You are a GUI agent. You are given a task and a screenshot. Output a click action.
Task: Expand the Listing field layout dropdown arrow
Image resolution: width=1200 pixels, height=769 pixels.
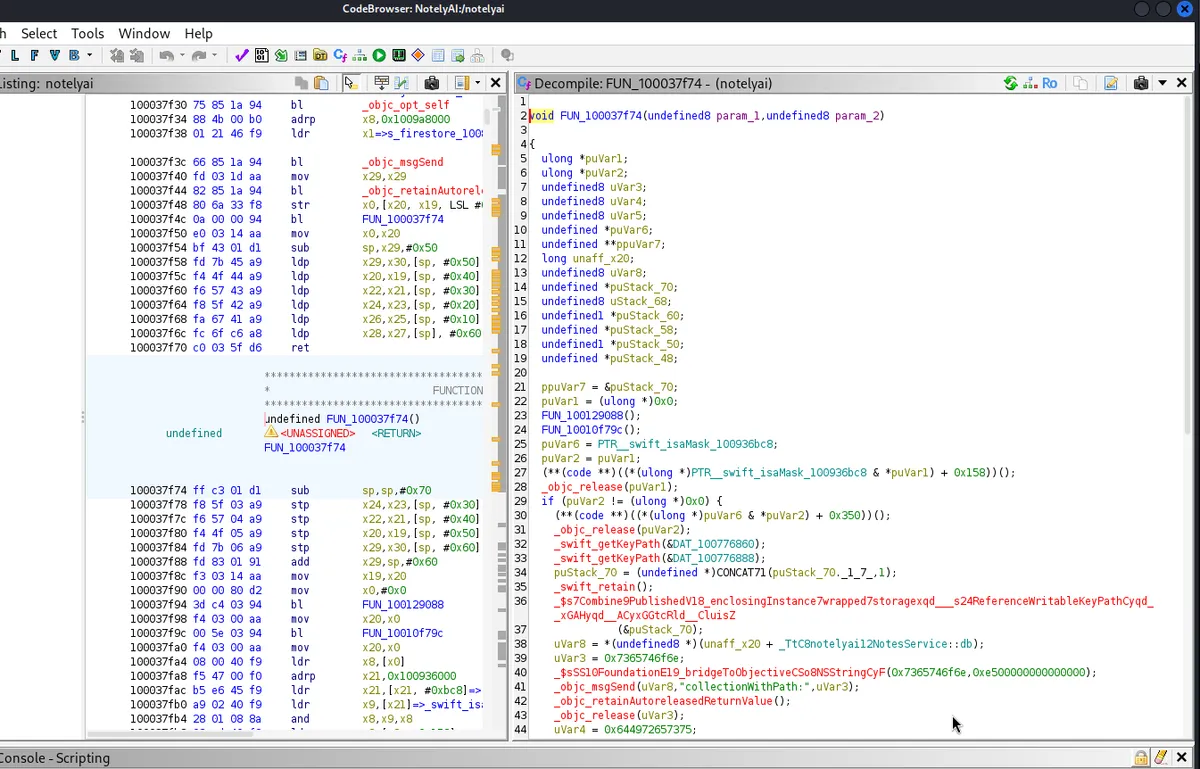coord(478,83)
